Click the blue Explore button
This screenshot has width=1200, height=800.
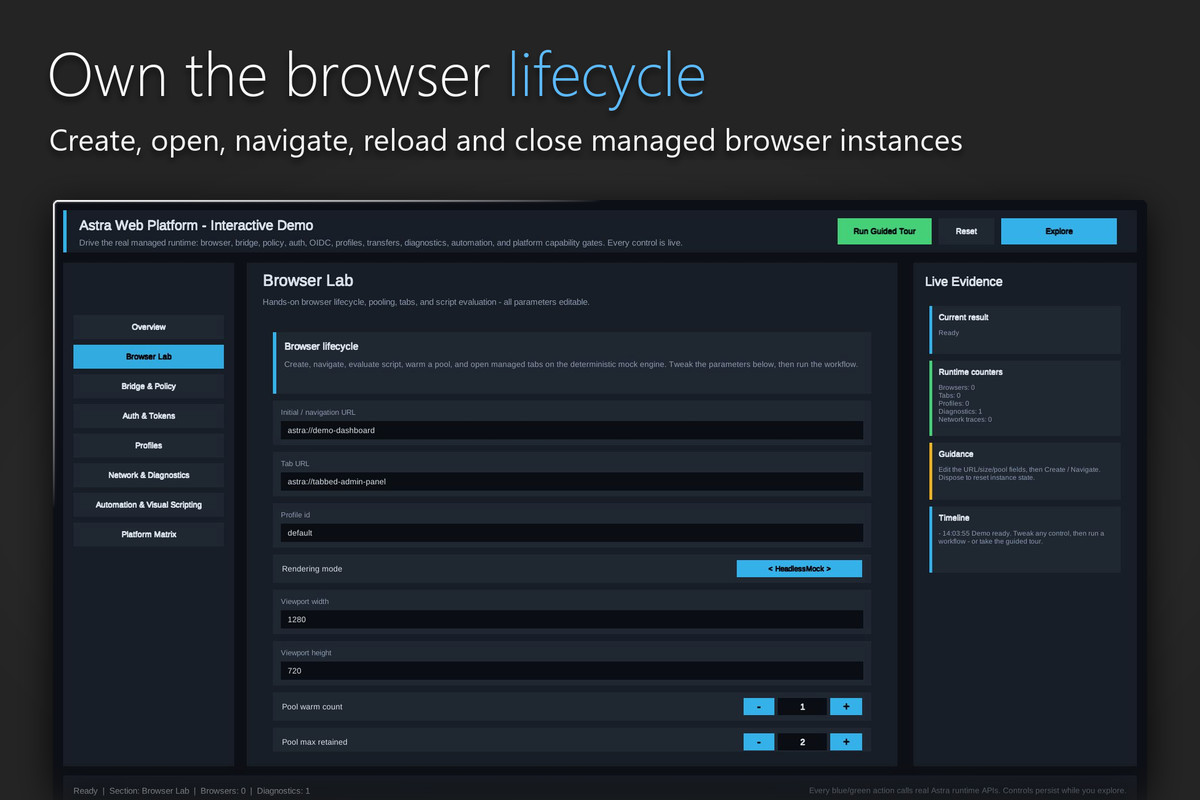(1059, 231)
